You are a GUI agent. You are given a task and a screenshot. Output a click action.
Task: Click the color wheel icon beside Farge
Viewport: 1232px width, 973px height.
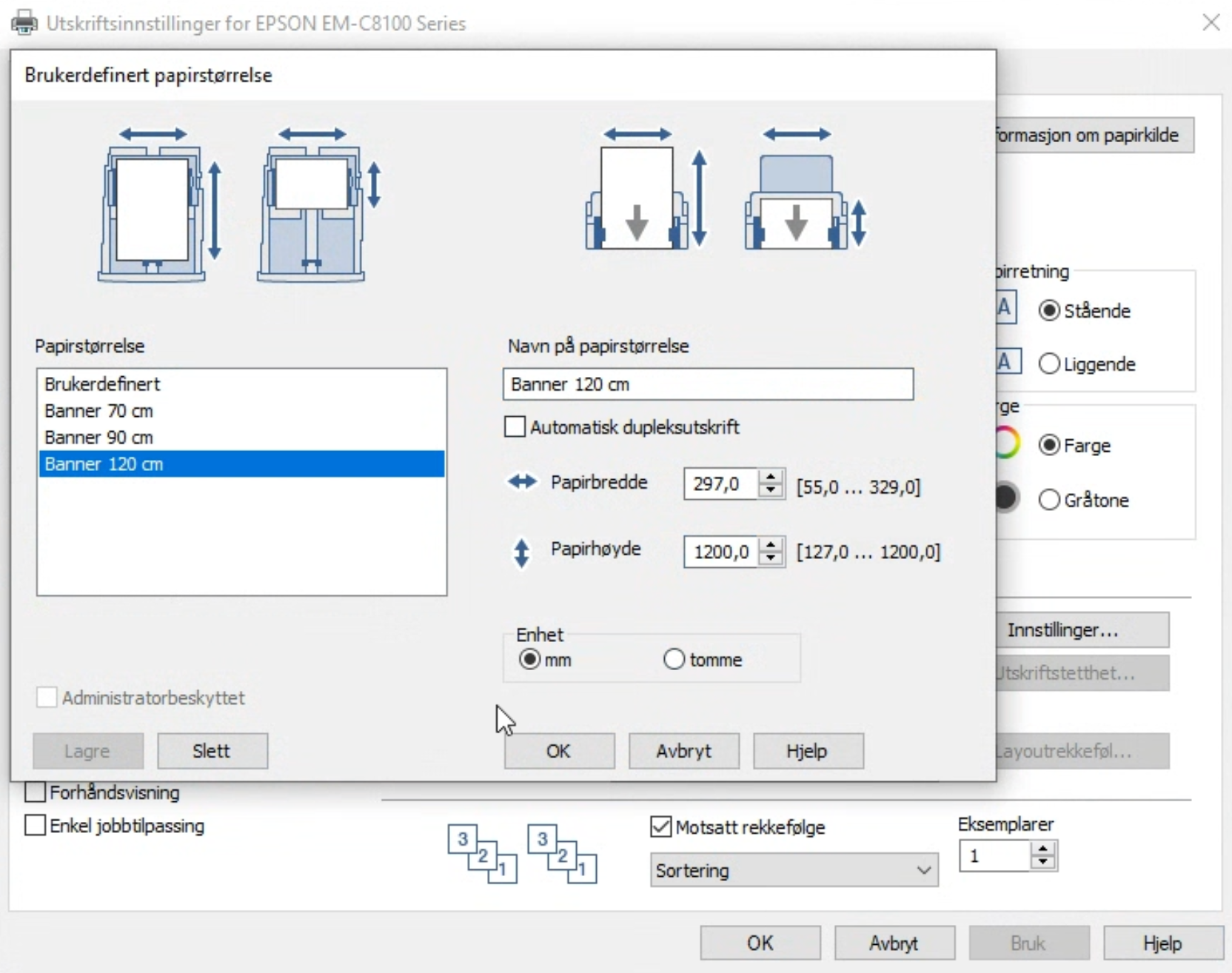click(1008, 444)
